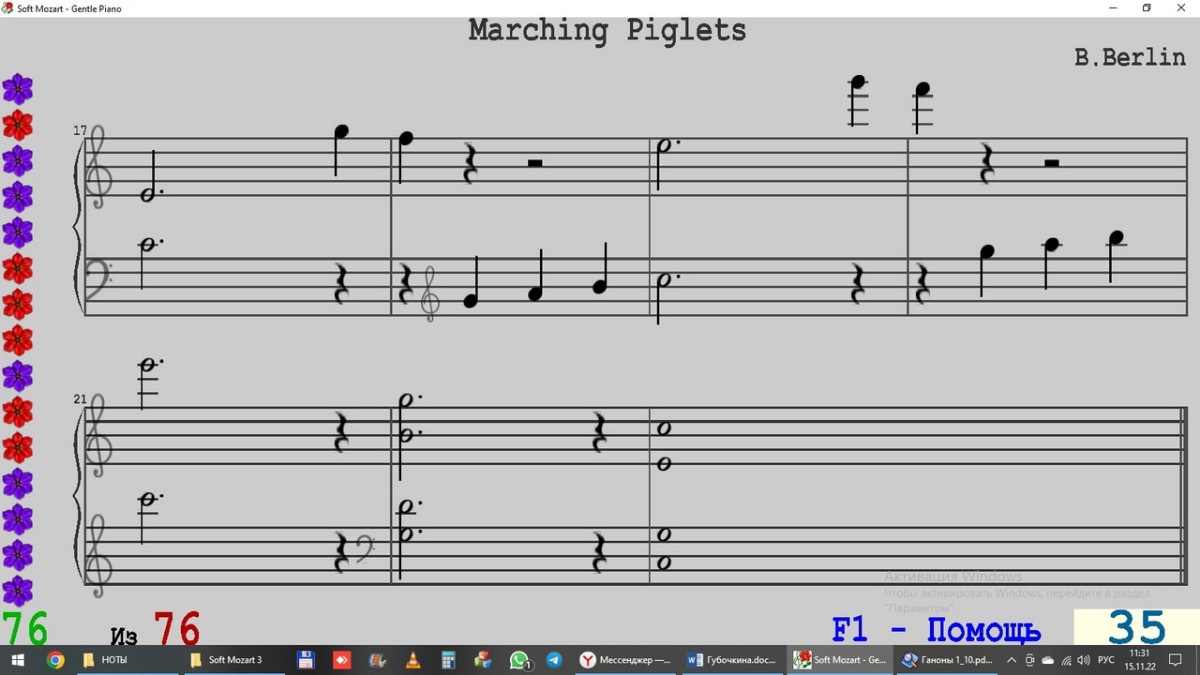The height and width of the screenshot is (675, 1200).
Task: Click the Meet Now tray icon
Action: pyautogui.click(x=1030, y=660)
